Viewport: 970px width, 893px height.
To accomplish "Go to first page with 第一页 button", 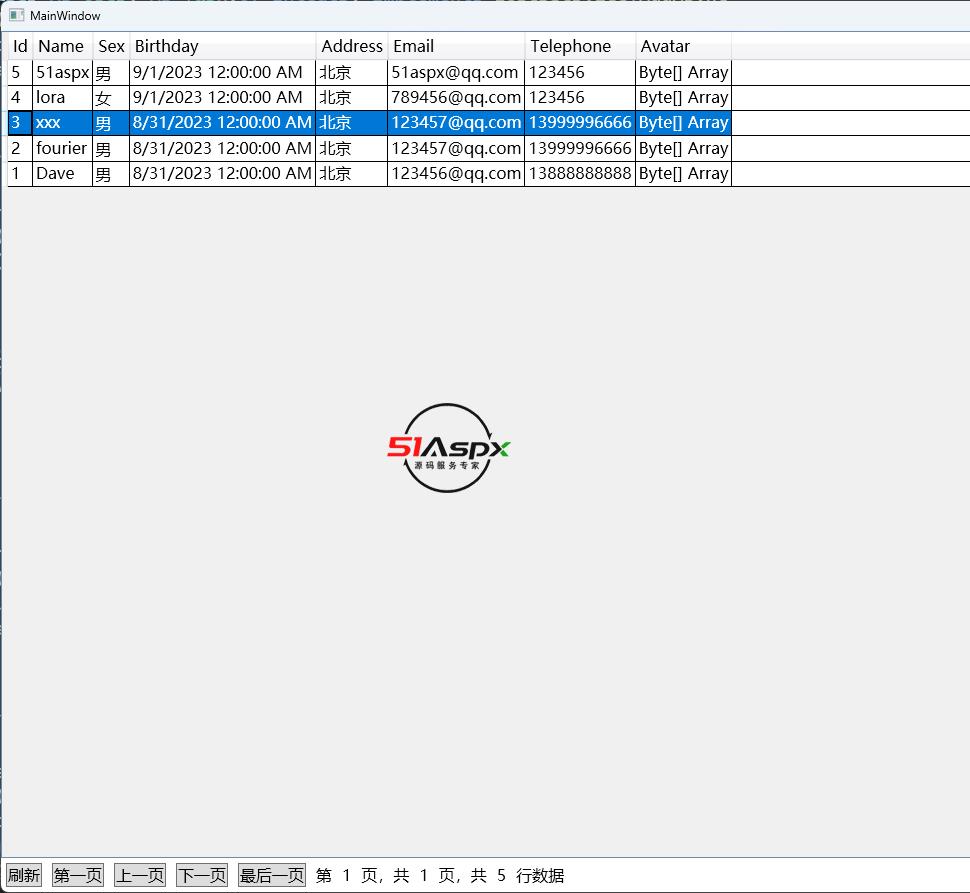I will coord(78,875).
